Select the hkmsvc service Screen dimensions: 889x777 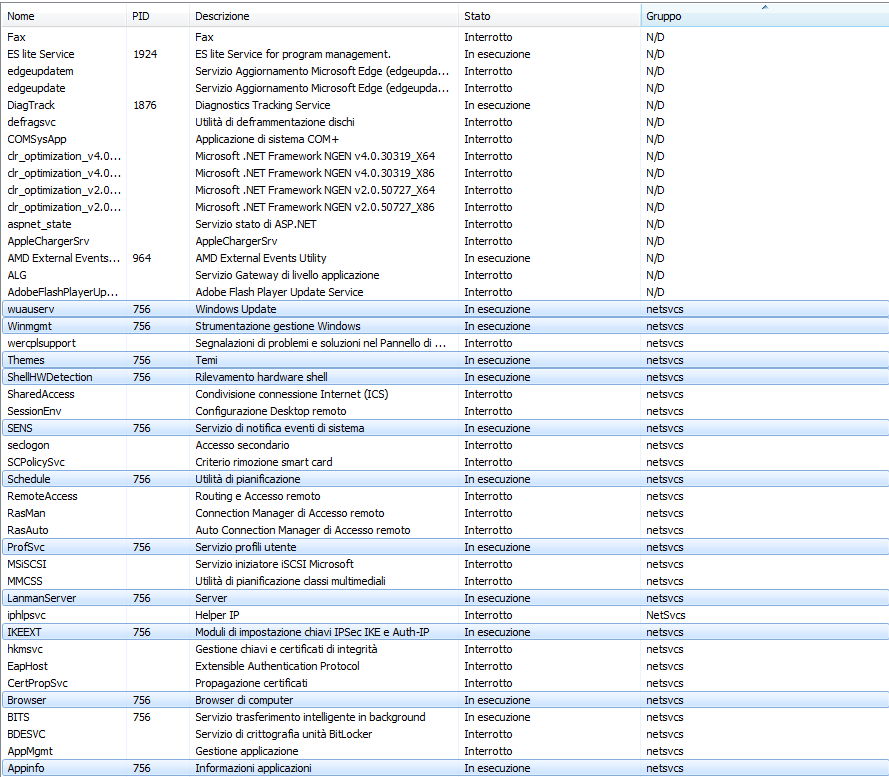point(25,650)
